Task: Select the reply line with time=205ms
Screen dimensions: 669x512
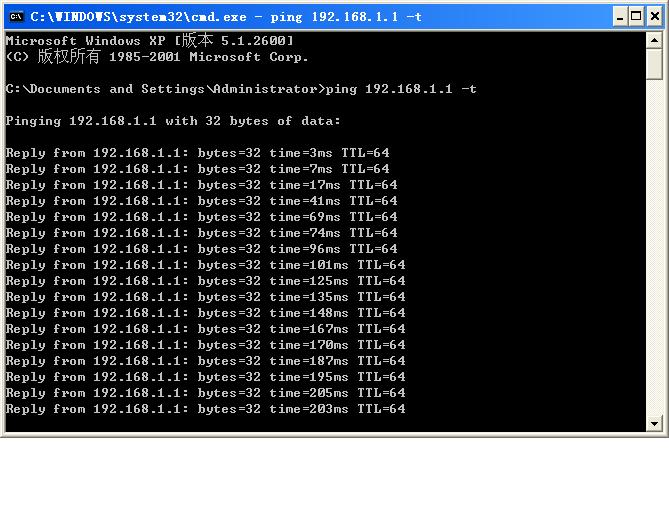Action: tap(206, 393)
